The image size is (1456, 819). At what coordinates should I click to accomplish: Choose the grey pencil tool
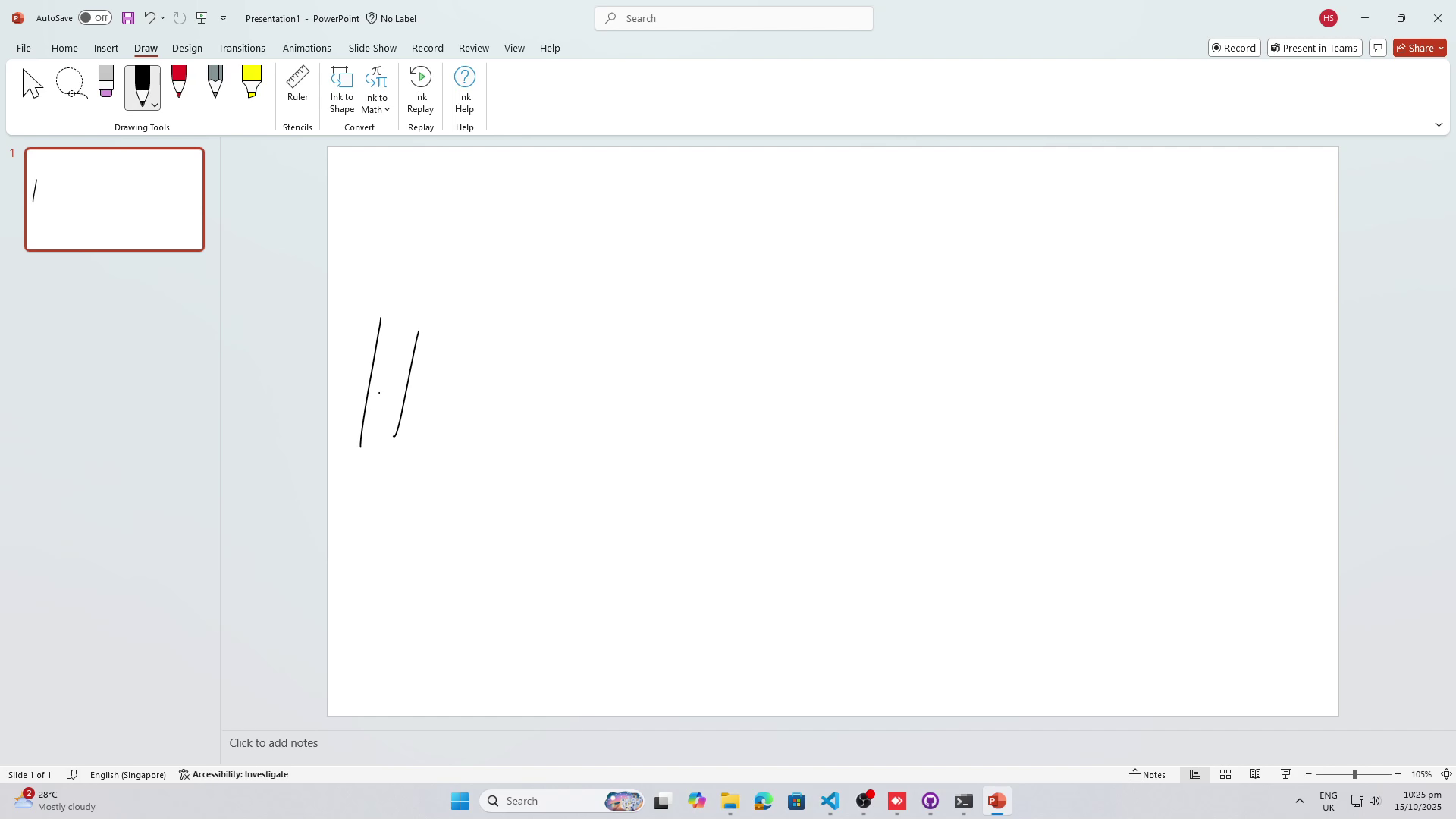tap(215, 82)
